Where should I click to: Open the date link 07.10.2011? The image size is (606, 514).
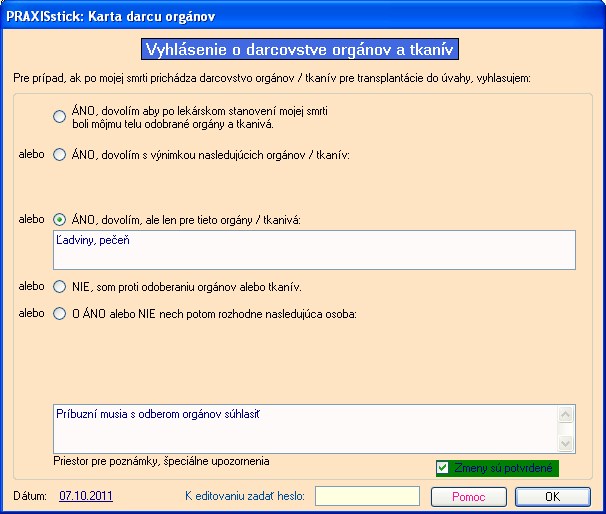[86, 496]
